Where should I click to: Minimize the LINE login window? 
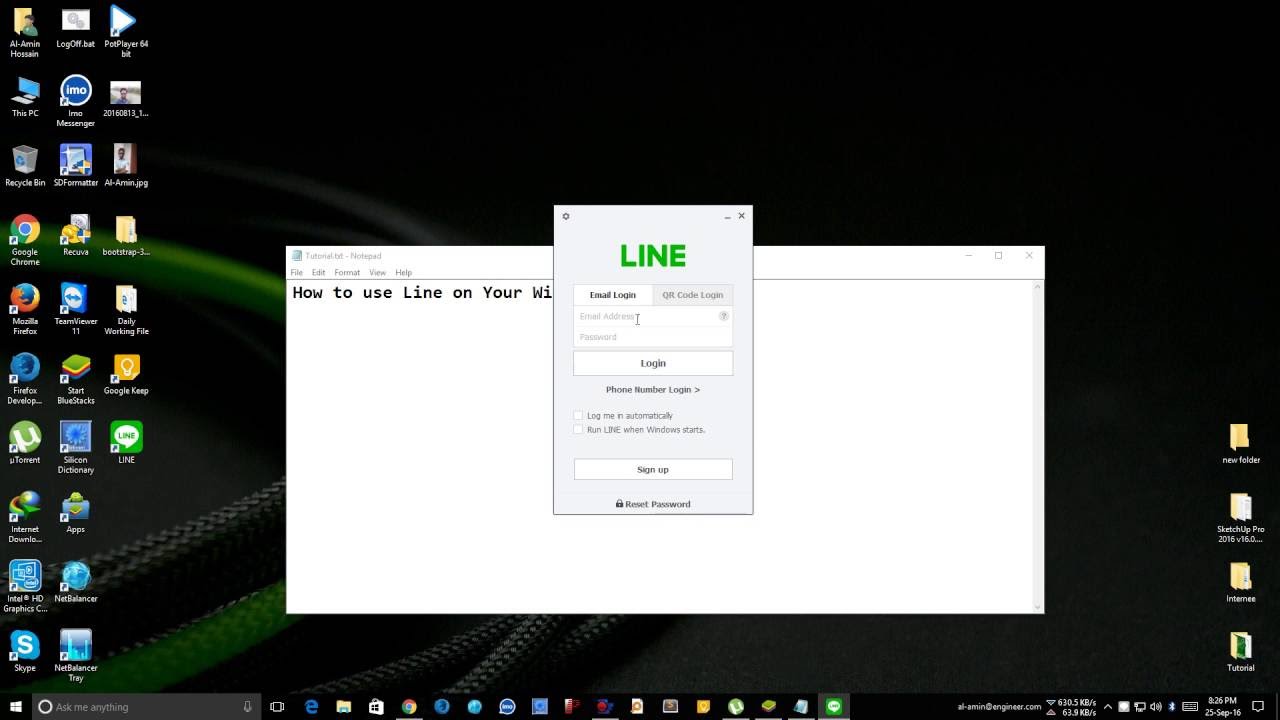pos(727,216)
